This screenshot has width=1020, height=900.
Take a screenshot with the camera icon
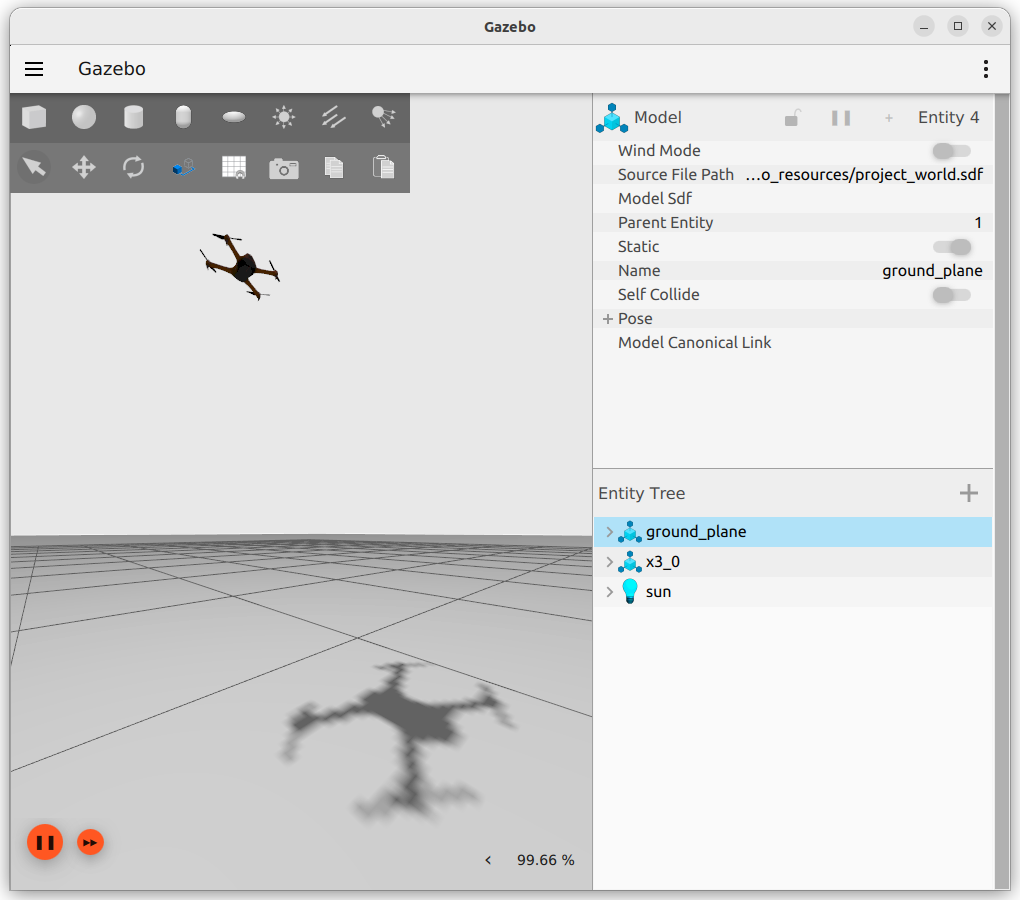coord(284,168)
